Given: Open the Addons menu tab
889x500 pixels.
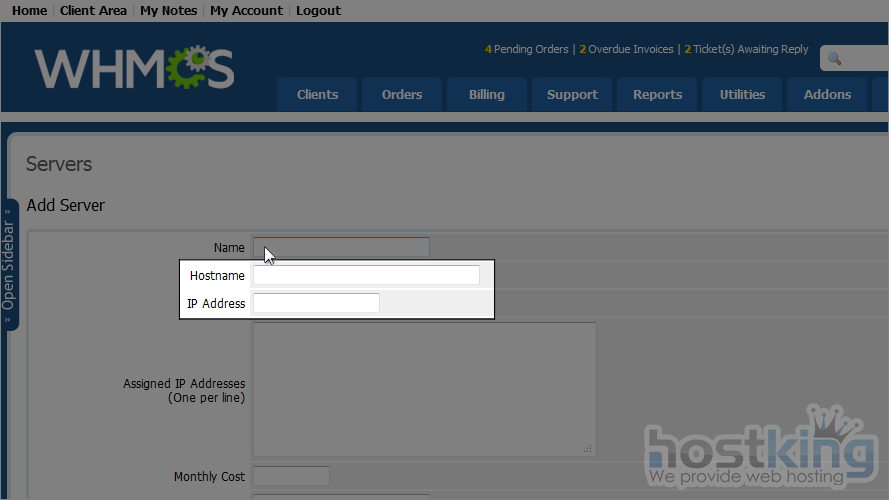Looking at the screenshot, I should [827, 95].
